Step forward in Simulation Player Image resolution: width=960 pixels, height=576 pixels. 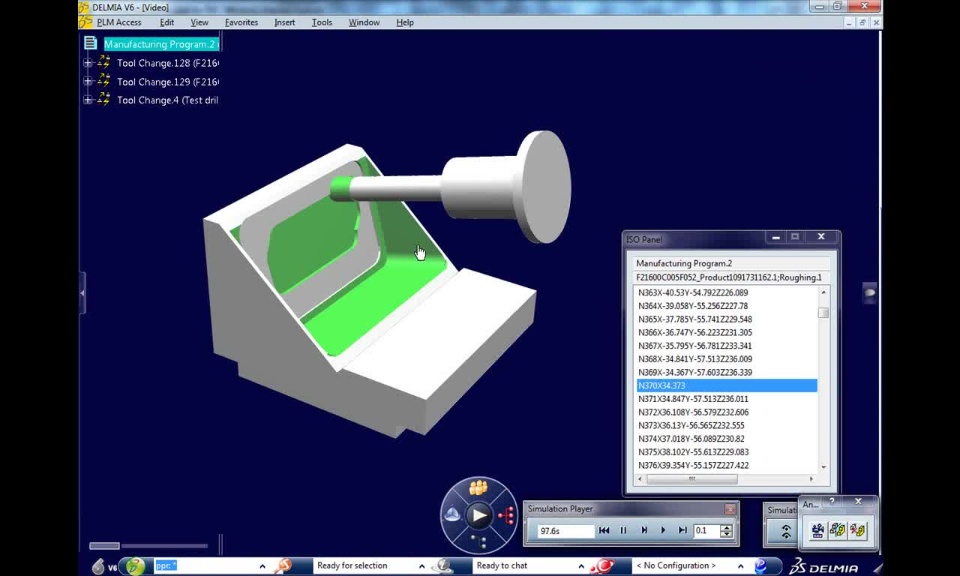point(643,530)
